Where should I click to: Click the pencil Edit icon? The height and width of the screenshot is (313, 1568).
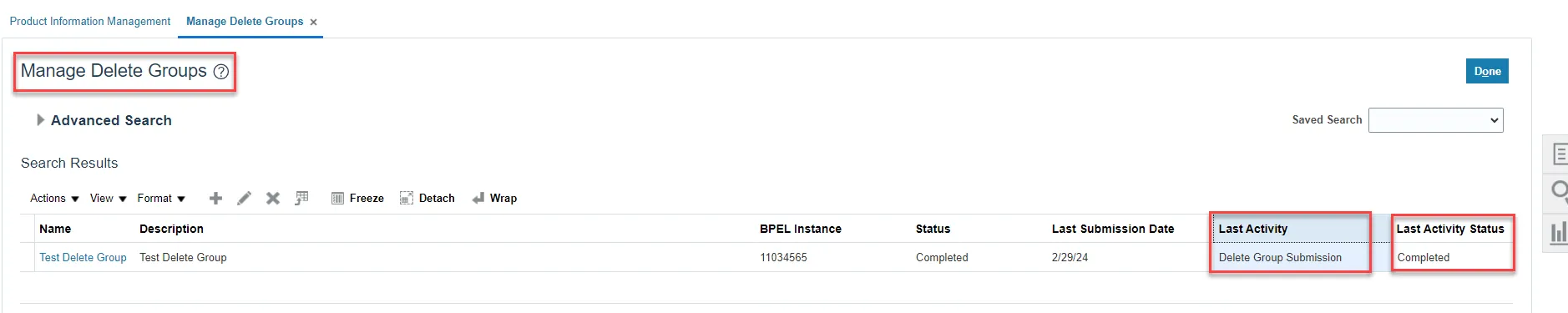[244, 198]
